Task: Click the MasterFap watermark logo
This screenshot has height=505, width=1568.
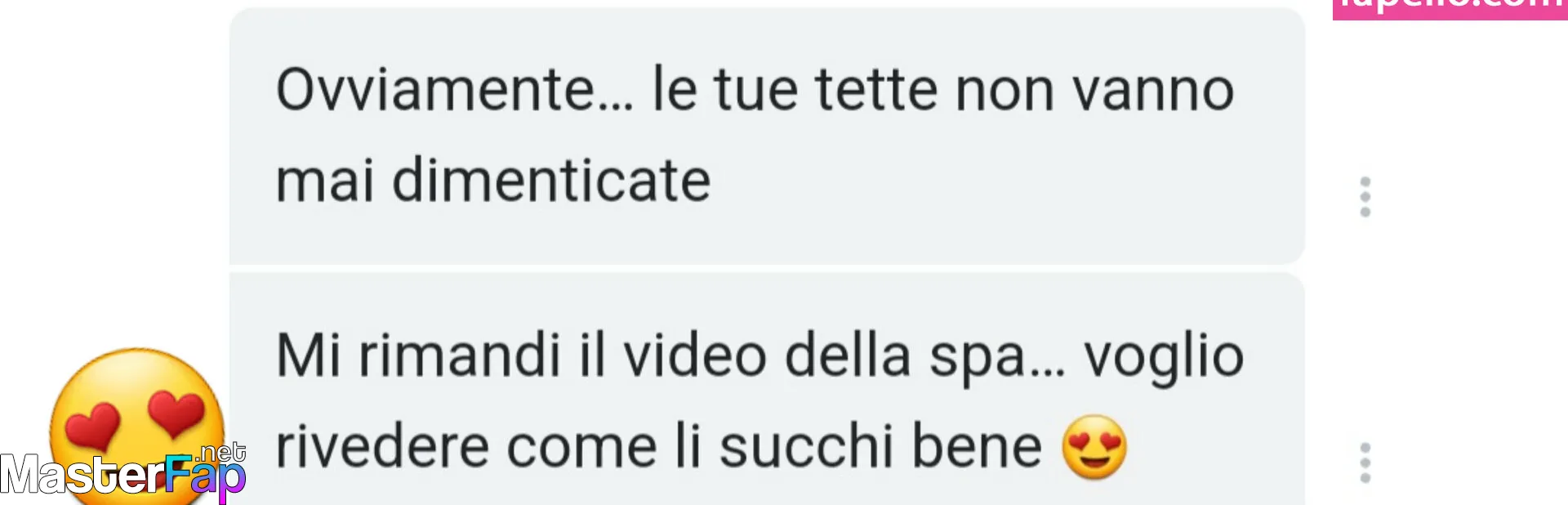Action: tap(122, 473)
